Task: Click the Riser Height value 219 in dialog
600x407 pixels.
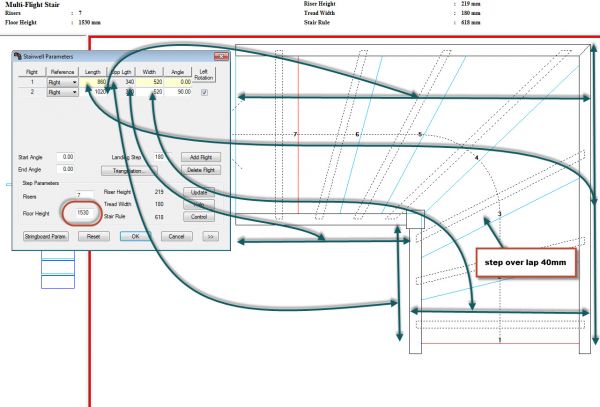Action: pyautogui.click(x=159, y=192)
